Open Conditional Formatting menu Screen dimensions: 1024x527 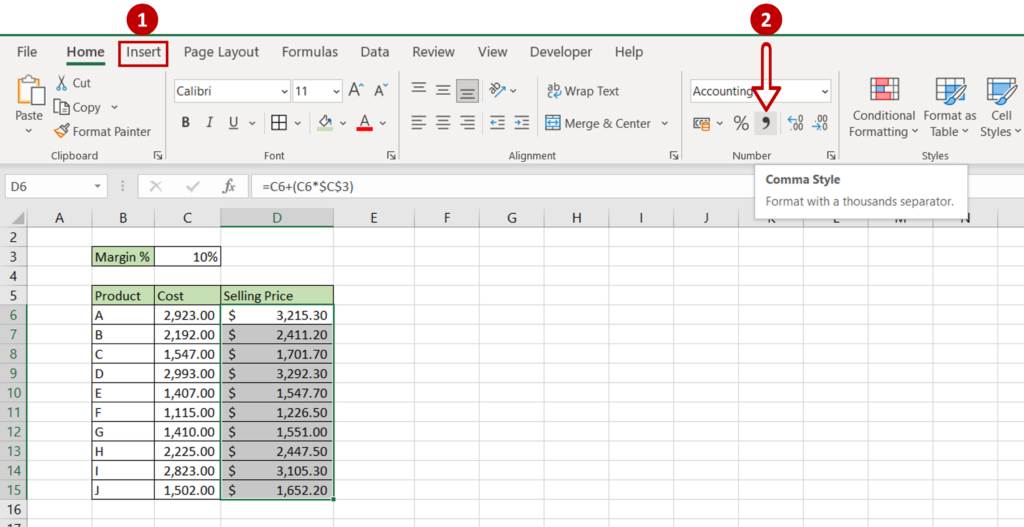(x=883, y=108)
